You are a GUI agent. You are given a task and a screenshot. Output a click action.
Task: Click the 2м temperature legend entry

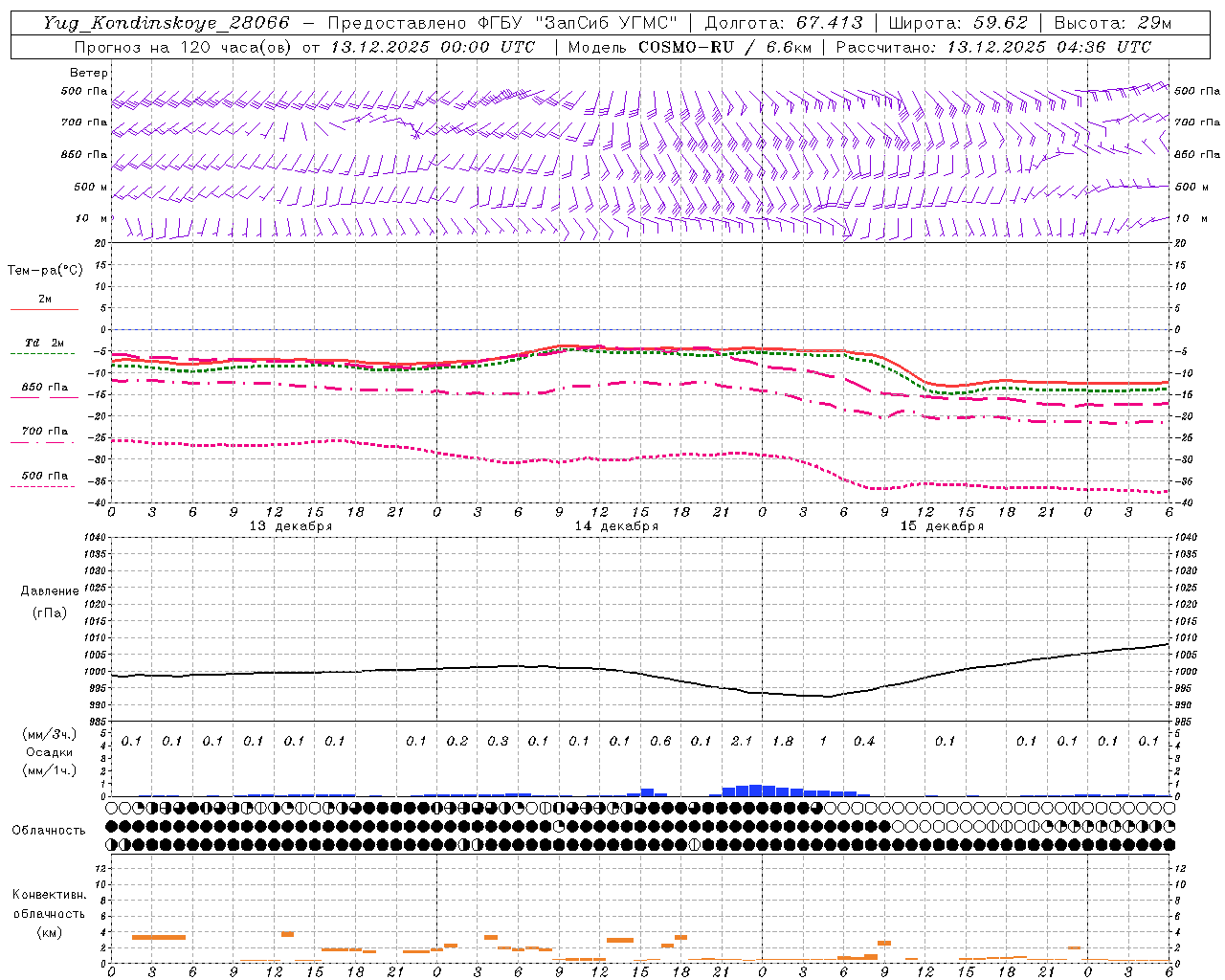coord(45,300)
